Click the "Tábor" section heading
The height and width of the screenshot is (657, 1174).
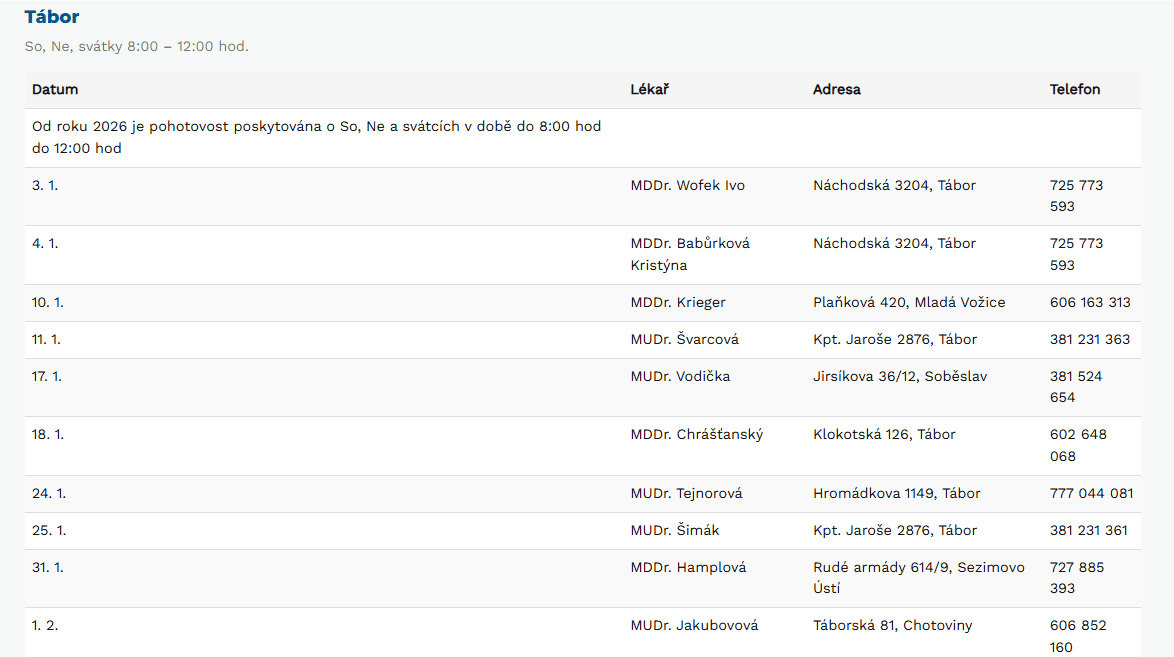click(x=52, y=17)
